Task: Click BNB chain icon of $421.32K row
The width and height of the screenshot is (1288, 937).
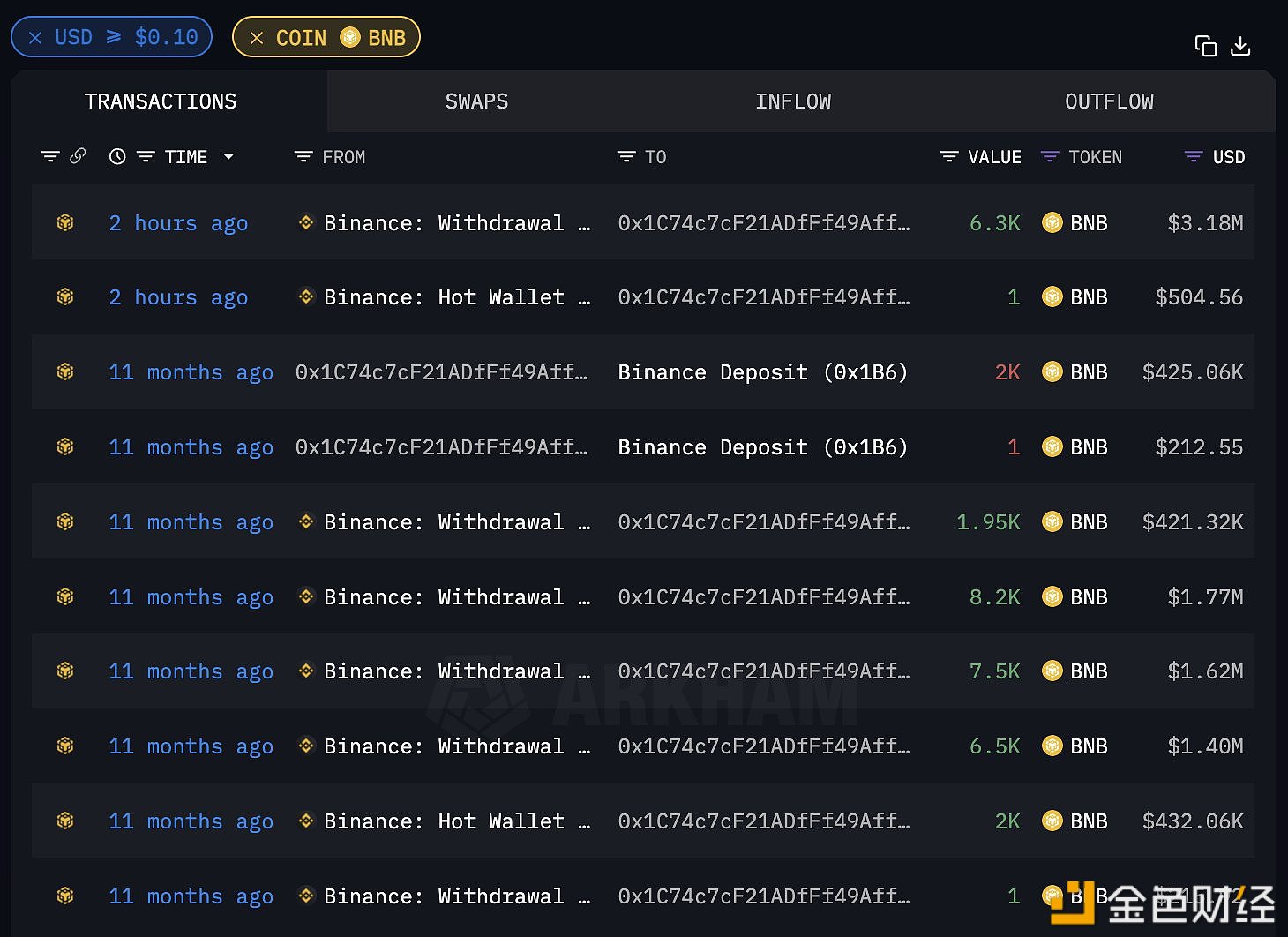Action: click(x=65, y=521)
